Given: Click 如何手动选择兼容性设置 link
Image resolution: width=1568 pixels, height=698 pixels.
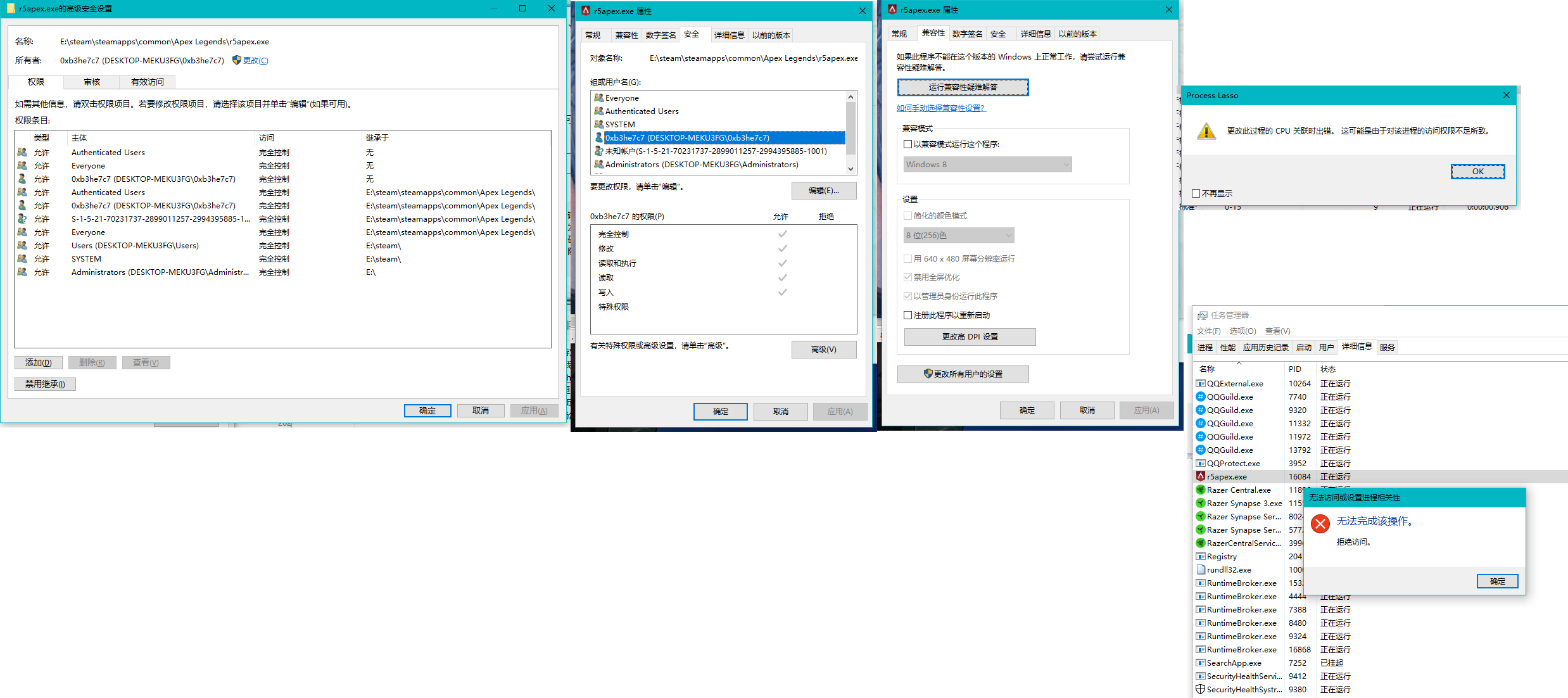Looking at the screenshot, I should [940, 108].
